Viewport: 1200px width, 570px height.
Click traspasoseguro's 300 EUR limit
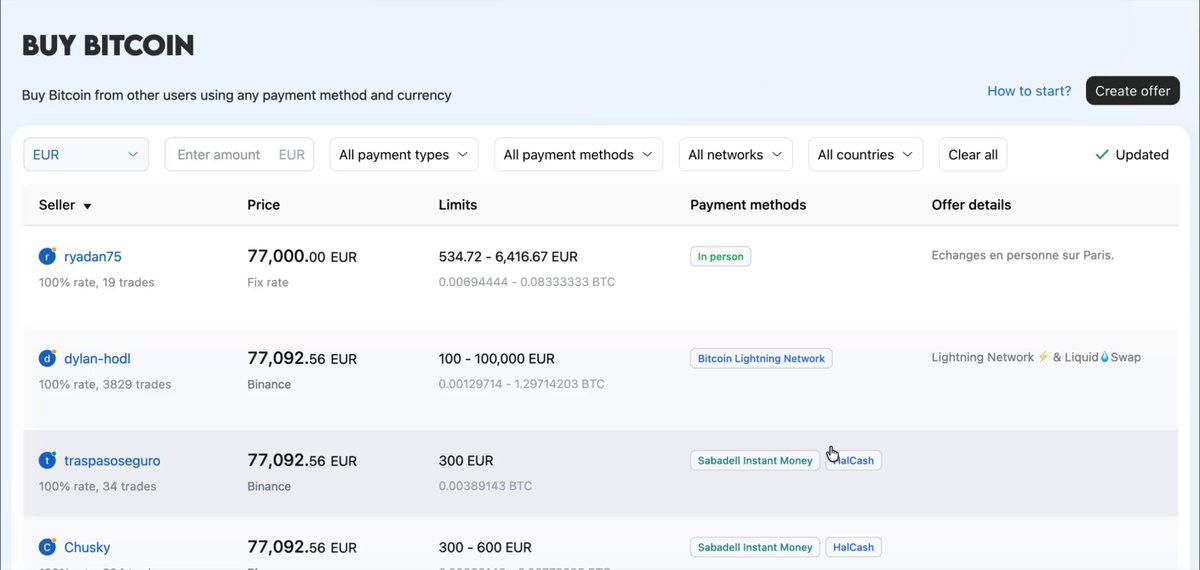(x=466, y=461)
